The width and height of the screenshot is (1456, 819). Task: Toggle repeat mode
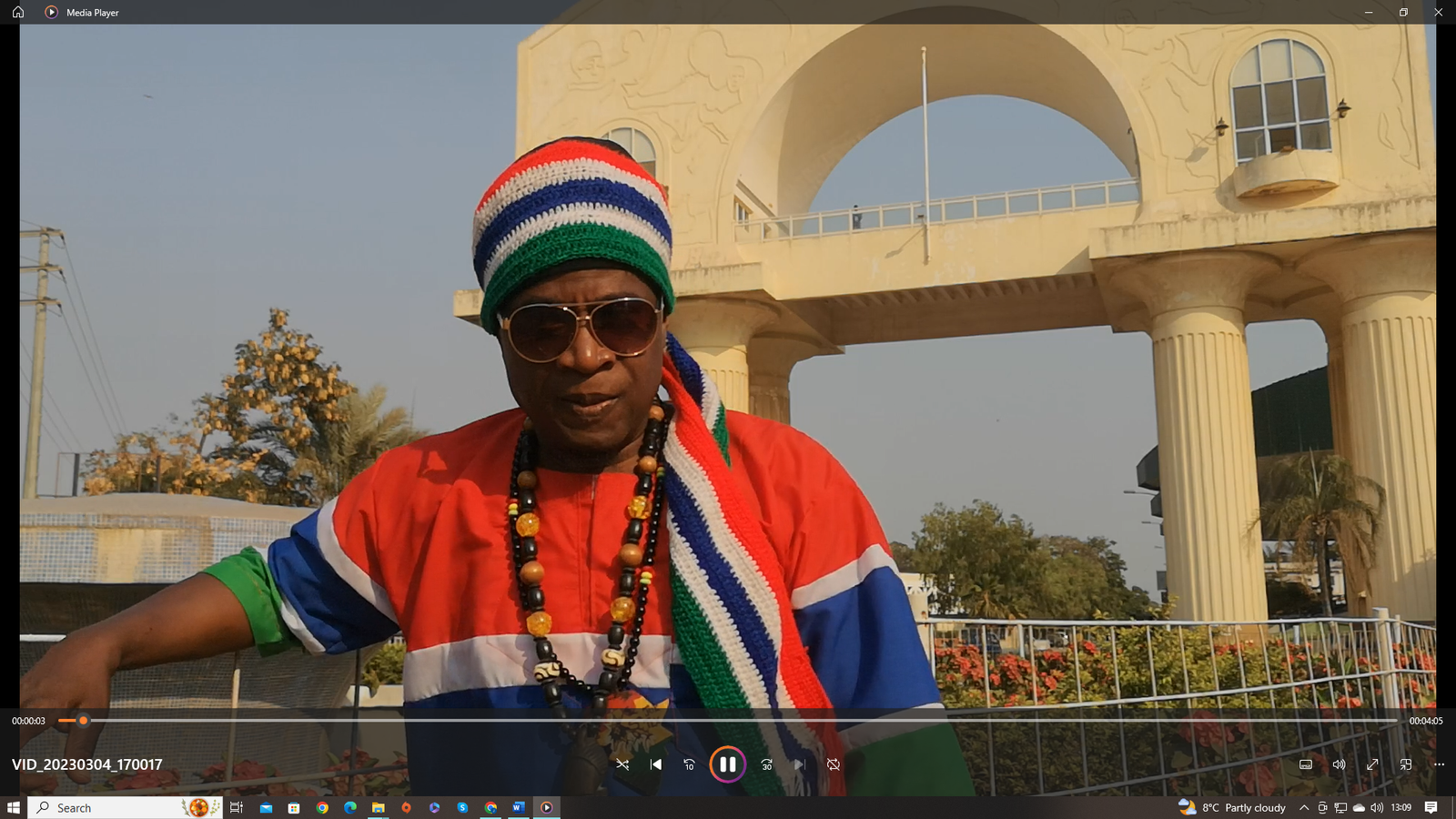[x=833, y=764]
